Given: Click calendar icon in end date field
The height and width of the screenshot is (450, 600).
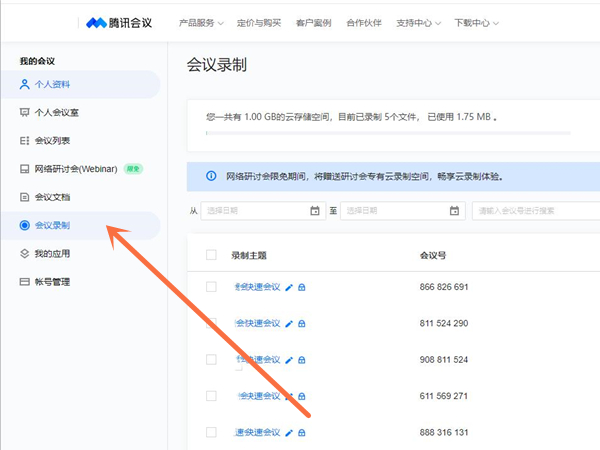Looking at the screenshot, I should coord(453,211).
